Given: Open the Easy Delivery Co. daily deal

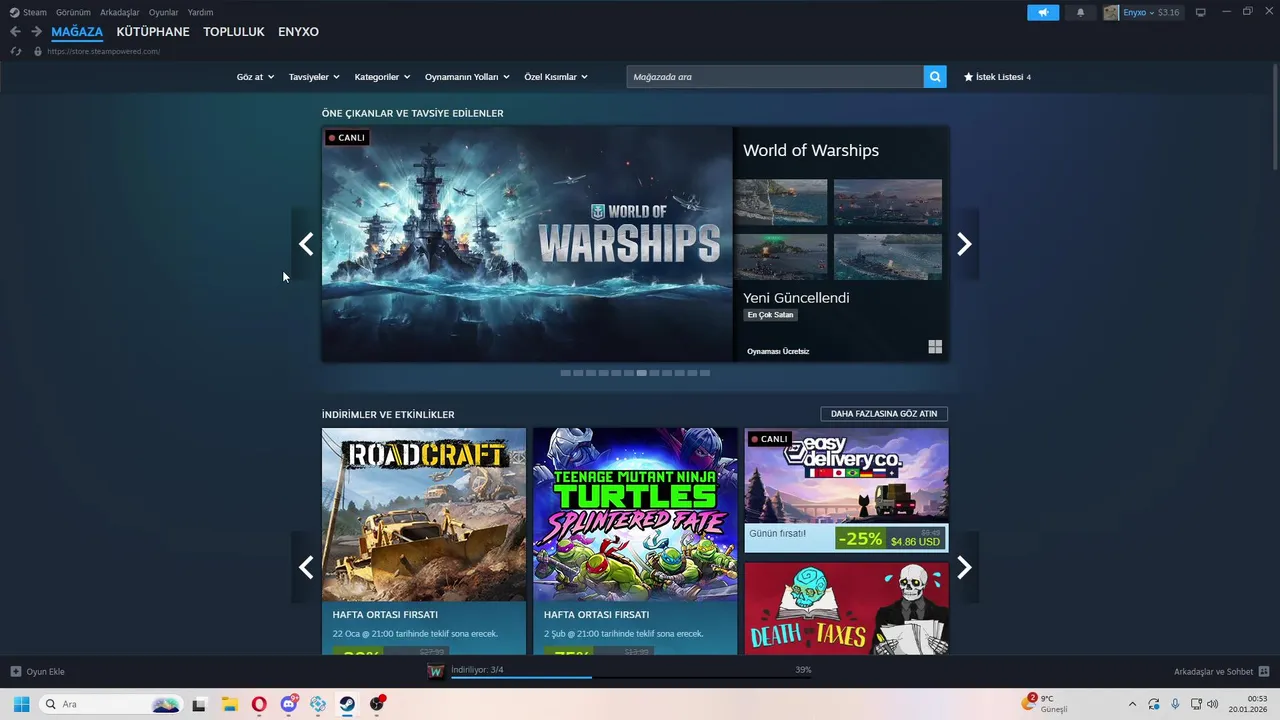Looking at the screenshot, I should [x=846, y=490].
